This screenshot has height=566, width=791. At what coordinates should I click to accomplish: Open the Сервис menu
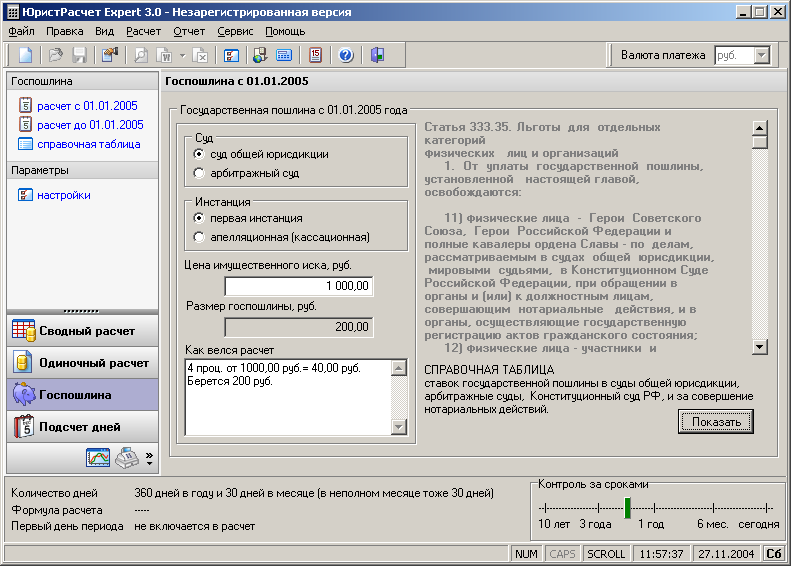pyautogui.click(x=235, y=31)
